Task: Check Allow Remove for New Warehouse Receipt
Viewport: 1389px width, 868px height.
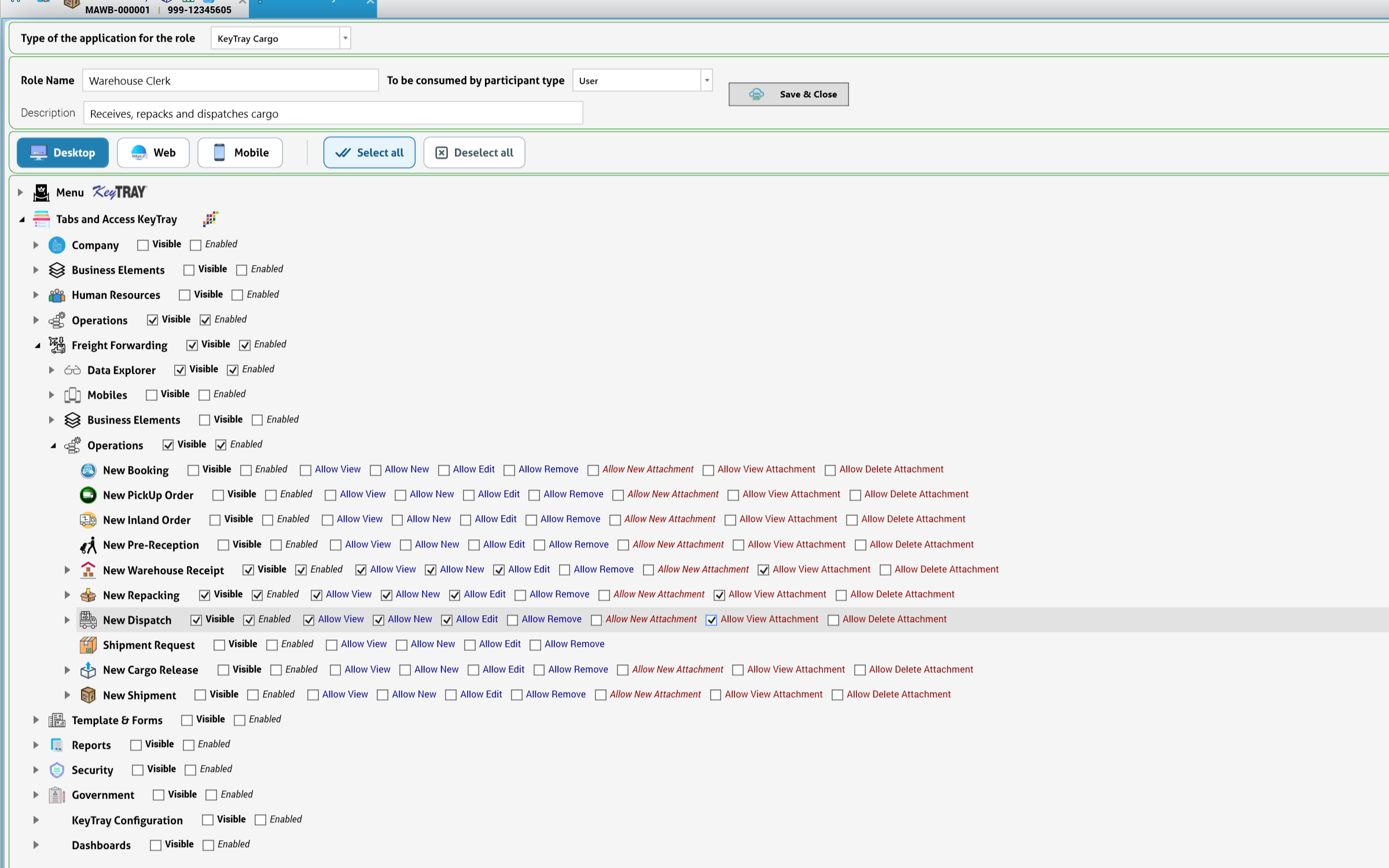Action: click(x=564, y=571)
